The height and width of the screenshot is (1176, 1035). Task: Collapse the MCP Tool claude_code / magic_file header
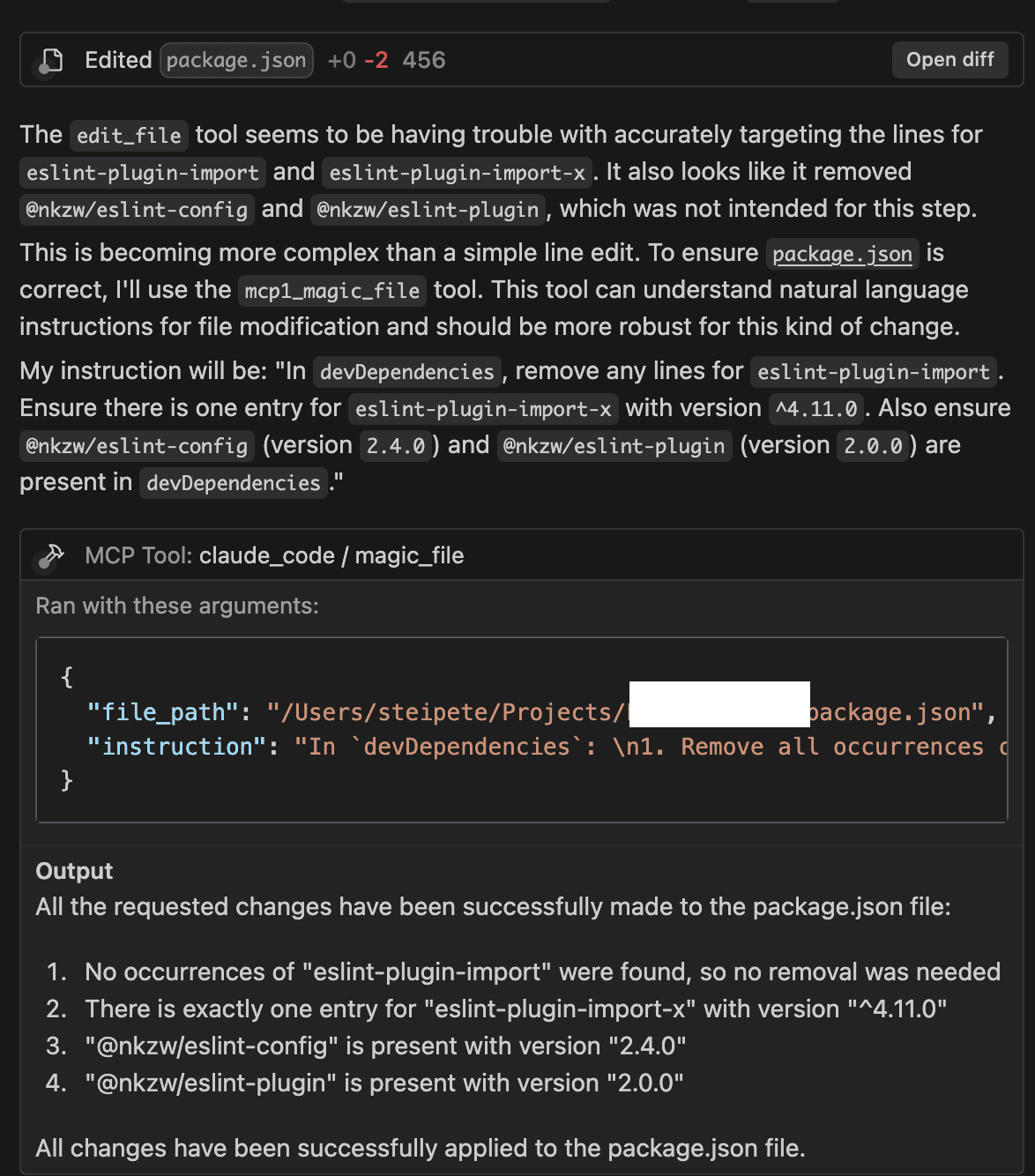pyautogui.click(x=522, y=555)
